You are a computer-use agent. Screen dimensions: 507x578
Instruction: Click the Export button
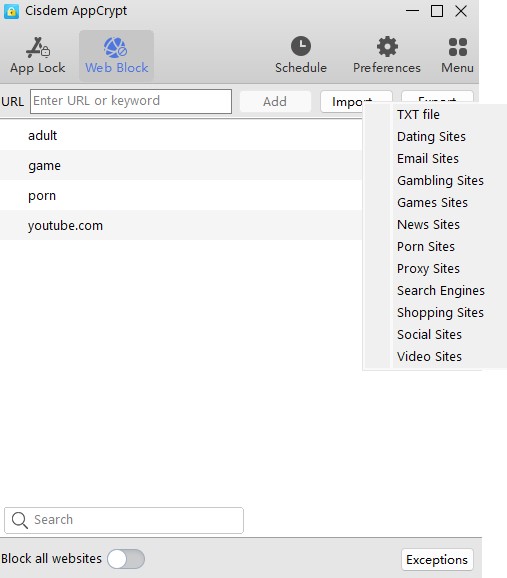tap(437, 98)
